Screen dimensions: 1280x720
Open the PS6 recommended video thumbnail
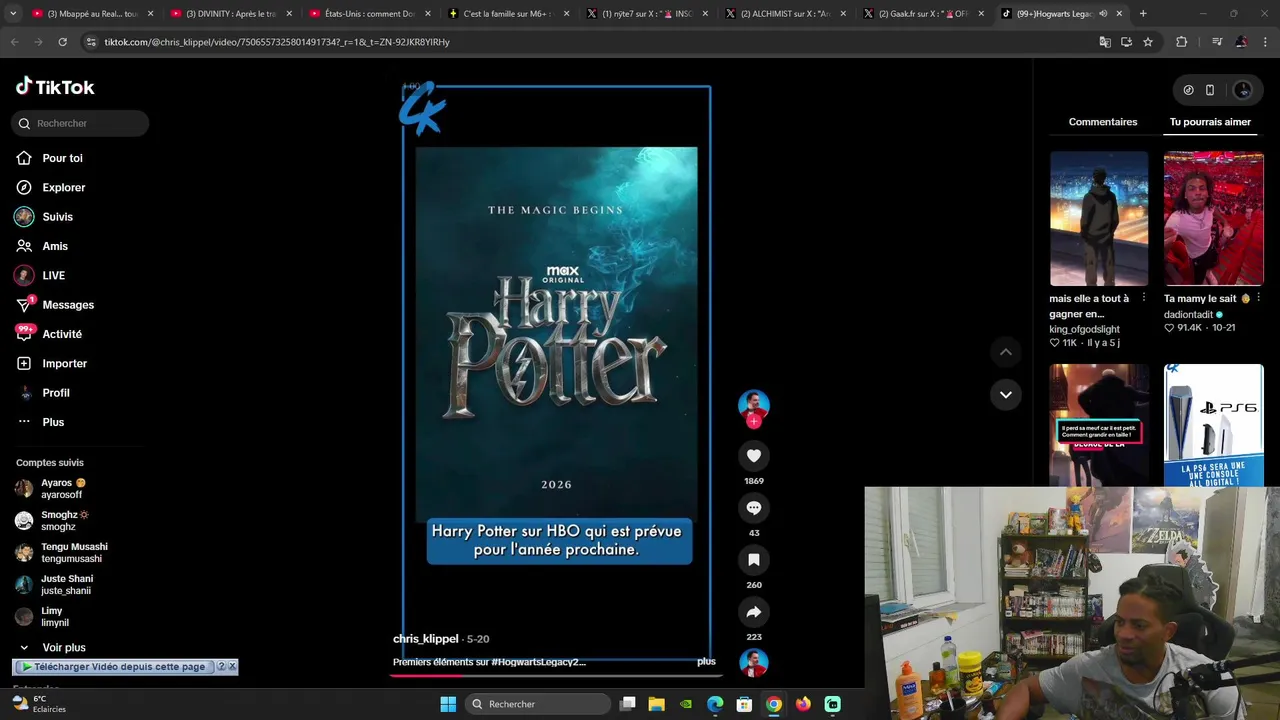pyautogui.click(x=1213, y=425)
